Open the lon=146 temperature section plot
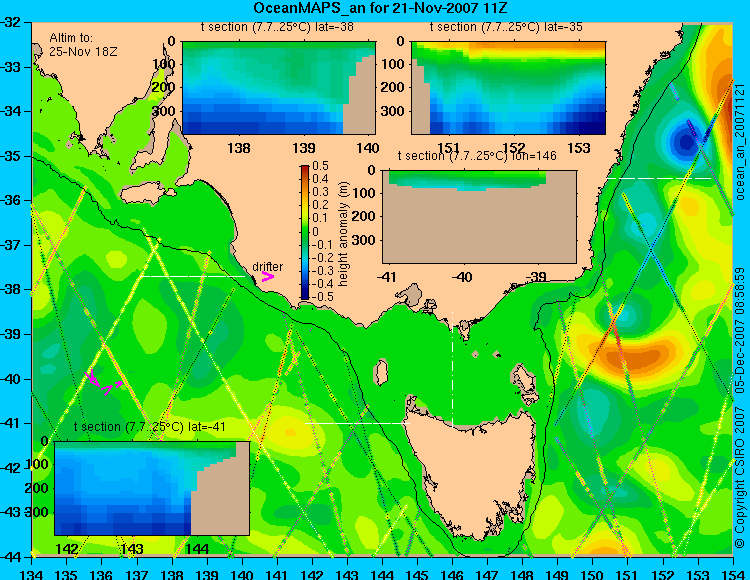 479,217
